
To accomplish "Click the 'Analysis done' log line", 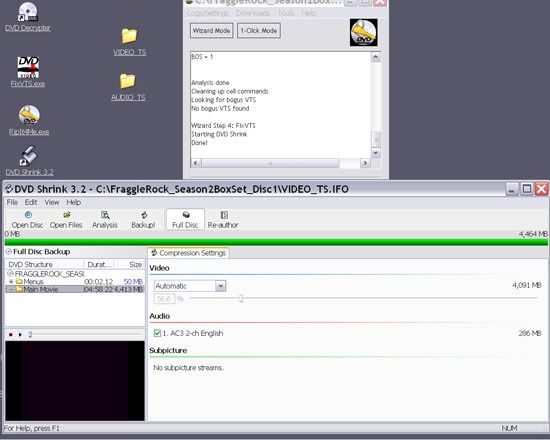I will click(x=210, y=82).
